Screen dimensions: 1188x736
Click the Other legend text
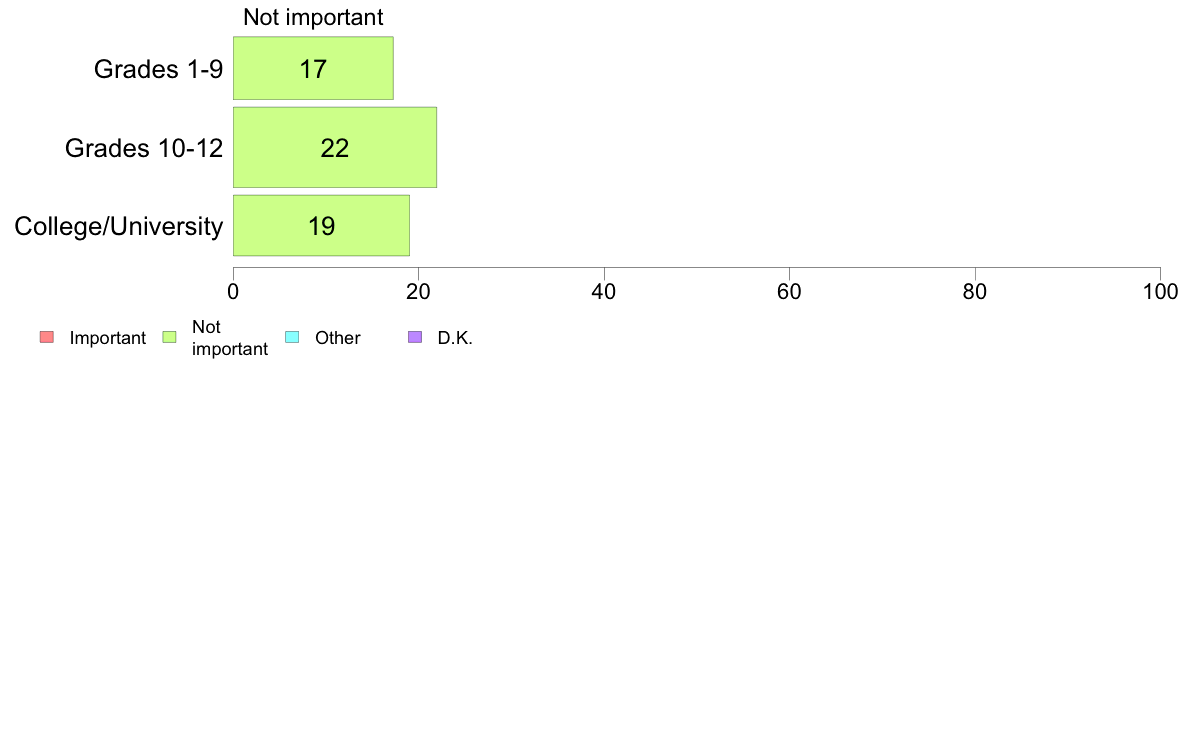[x=337, y=338]
